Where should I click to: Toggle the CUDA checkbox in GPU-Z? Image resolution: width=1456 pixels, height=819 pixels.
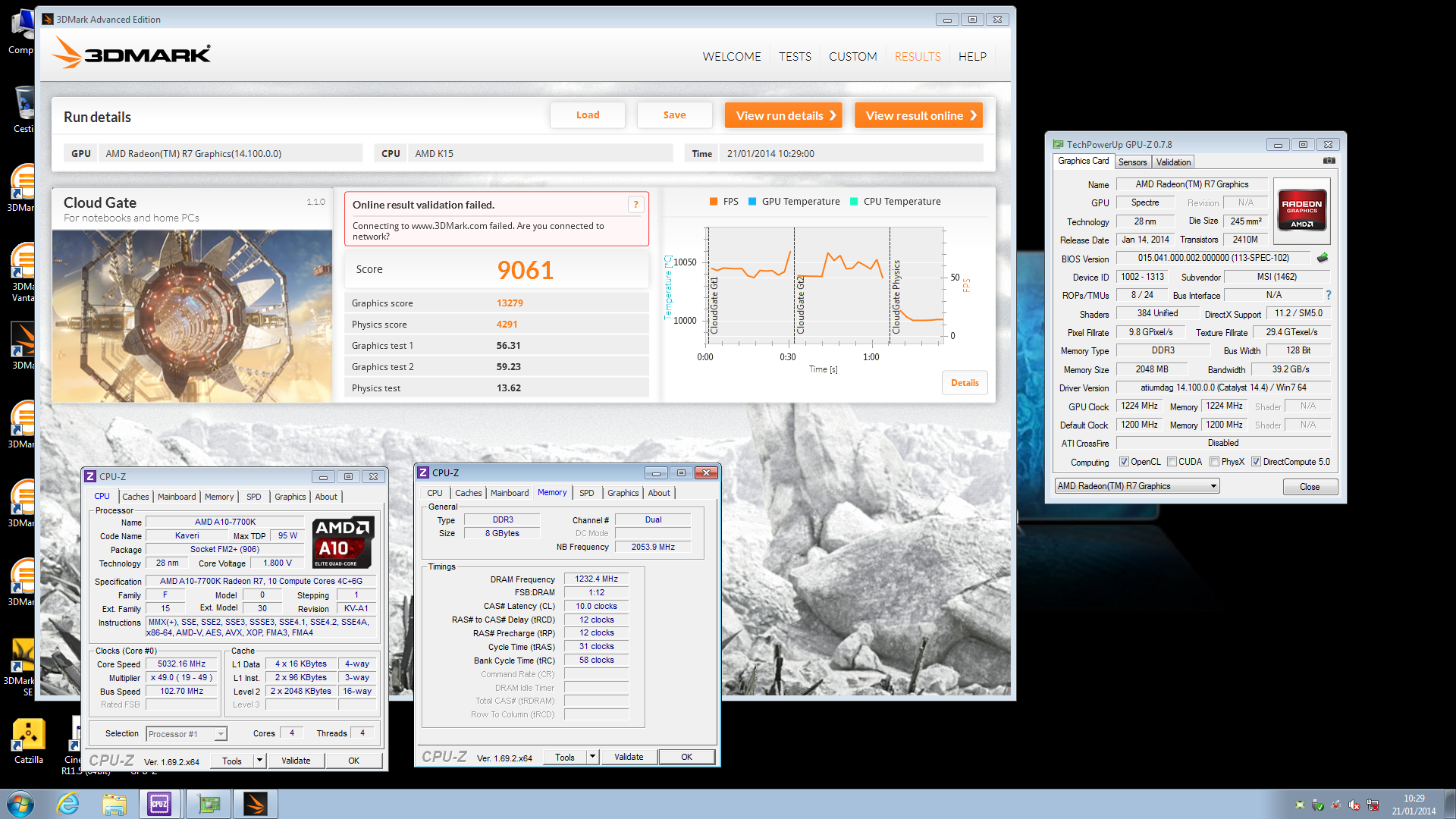[x=1172, y=462]
